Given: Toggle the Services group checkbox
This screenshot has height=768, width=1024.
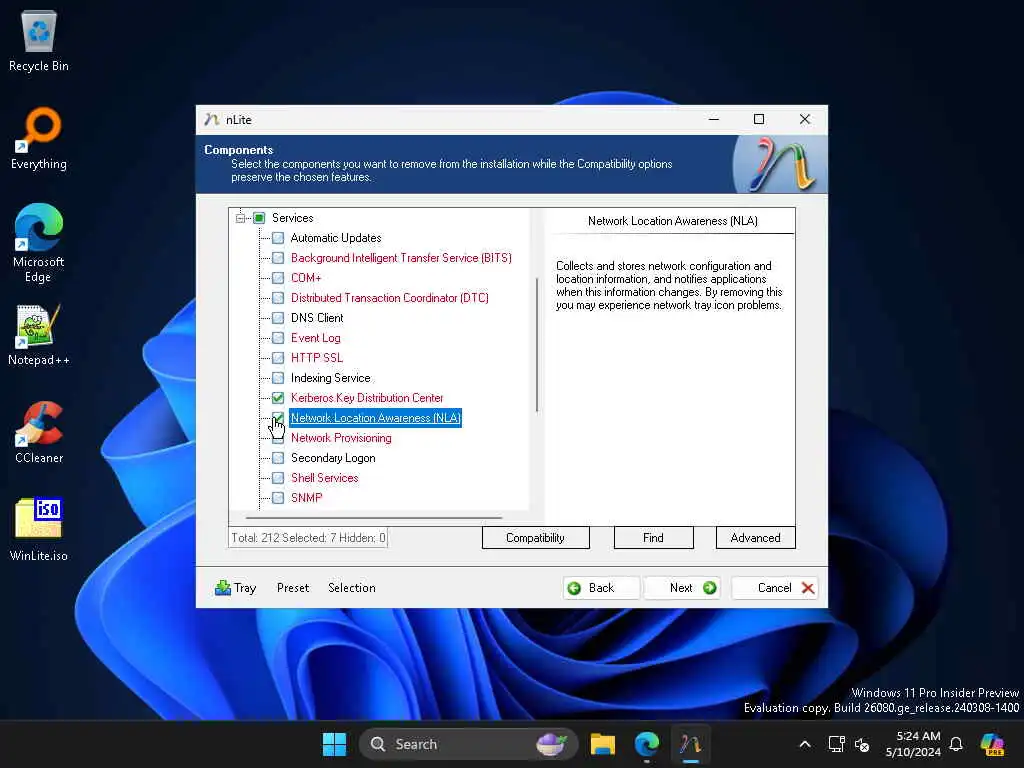Looking at the screenshot, I should click(259, 218).
